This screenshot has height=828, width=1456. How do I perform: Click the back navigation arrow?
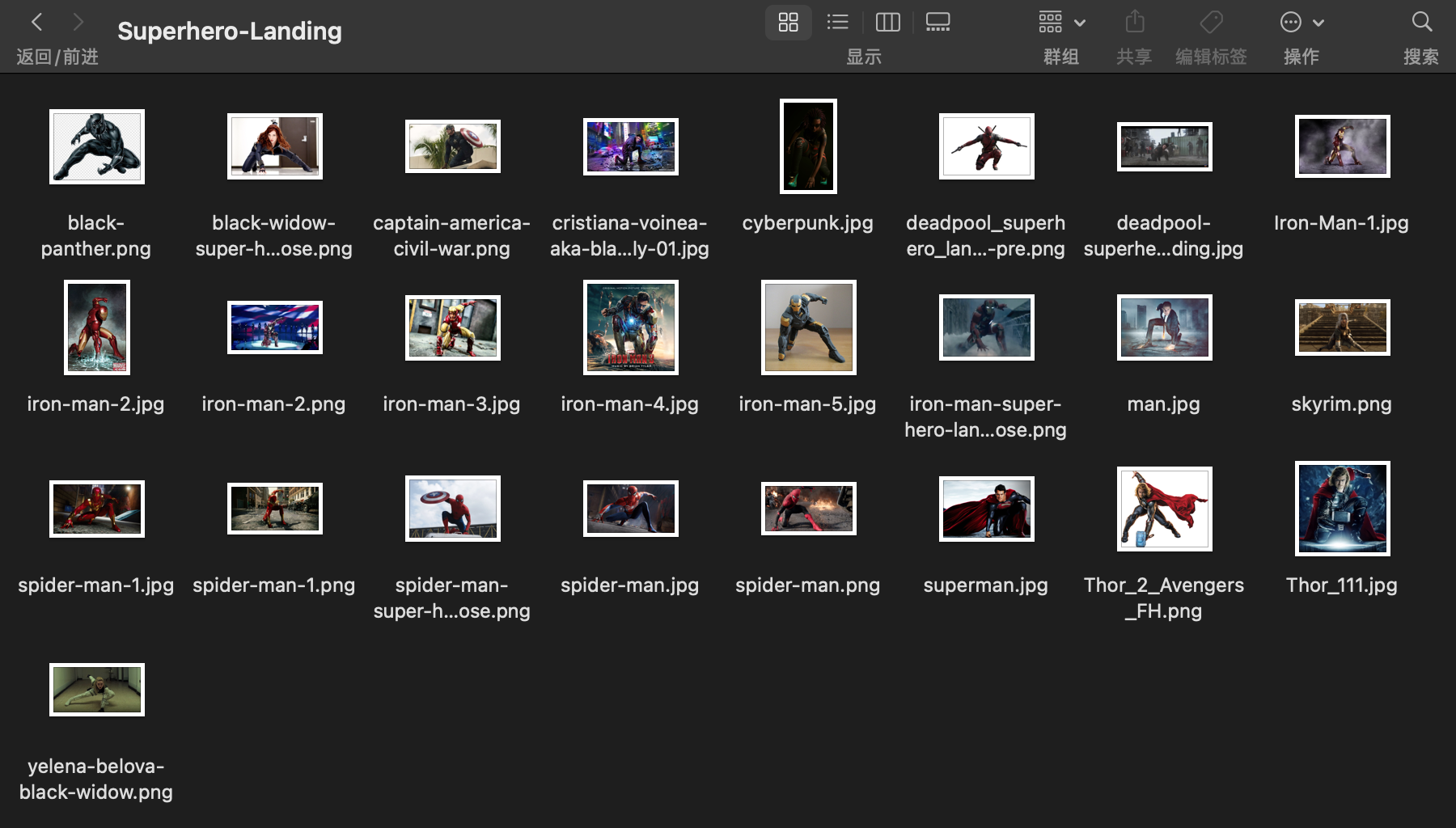click(37, 22)
